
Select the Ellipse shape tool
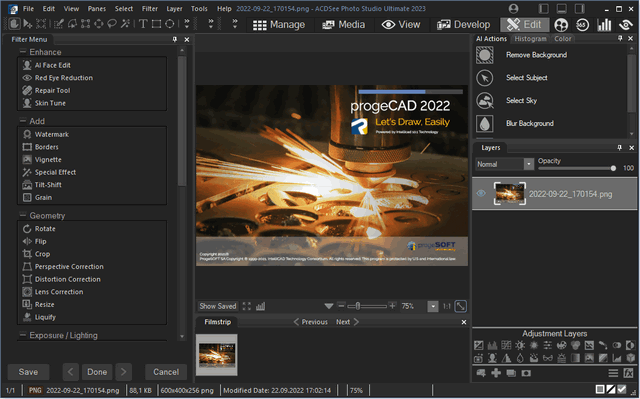click(169, 24)
